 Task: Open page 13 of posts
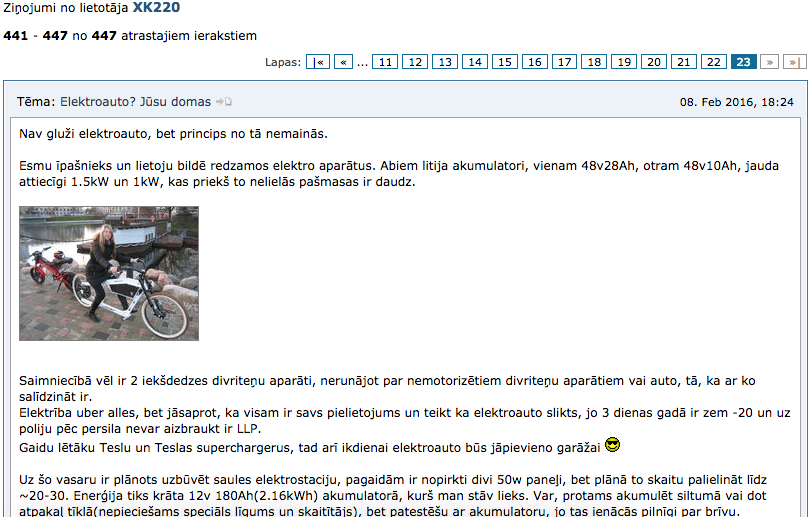point(445,62)
